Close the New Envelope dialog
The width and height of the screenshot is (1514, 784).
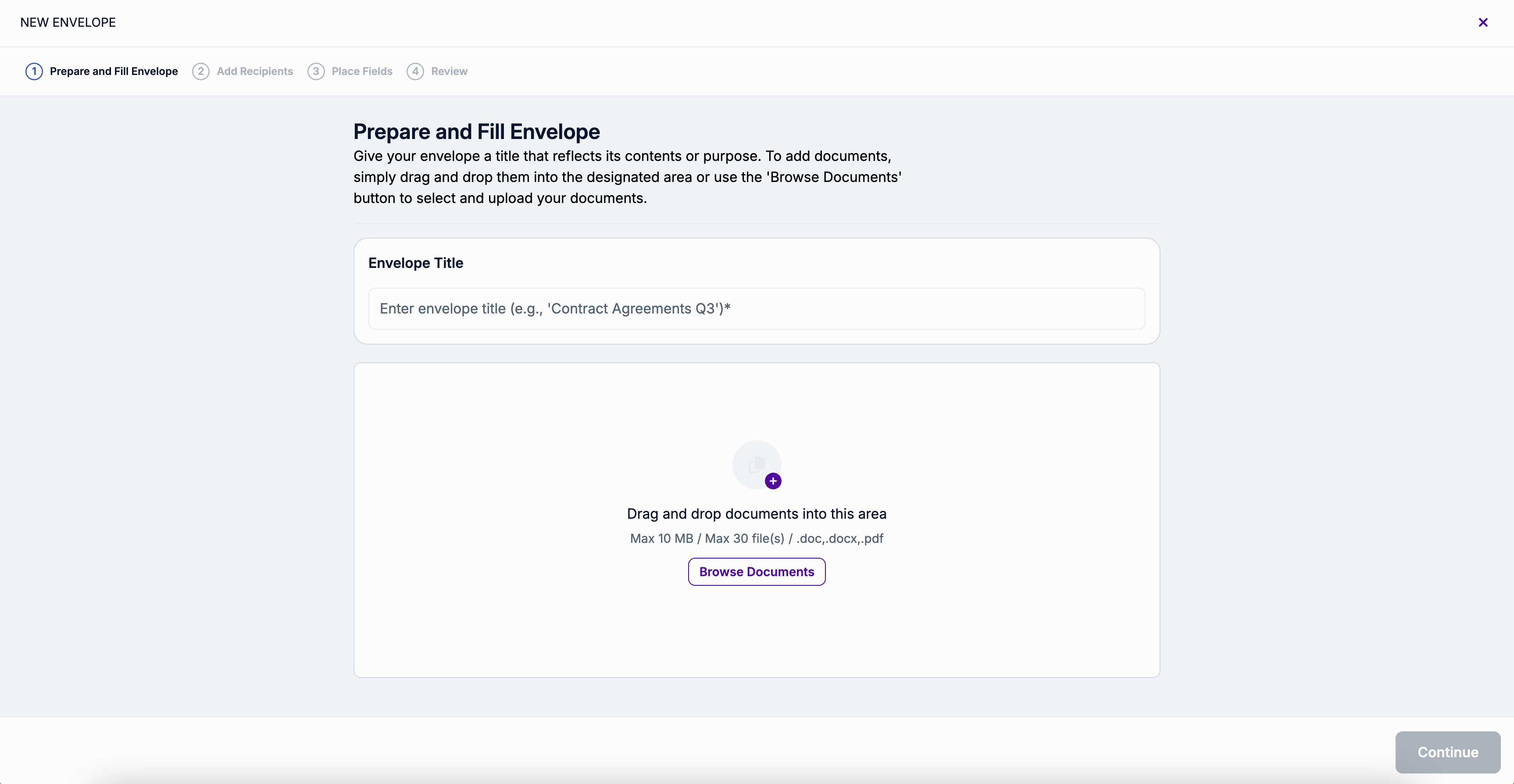pos(1482,22)
